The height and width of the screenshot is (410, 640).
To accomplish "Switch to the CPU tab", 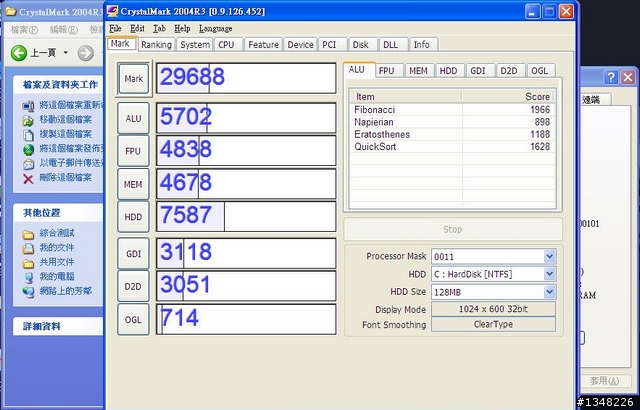I will [x=226, y=44].
